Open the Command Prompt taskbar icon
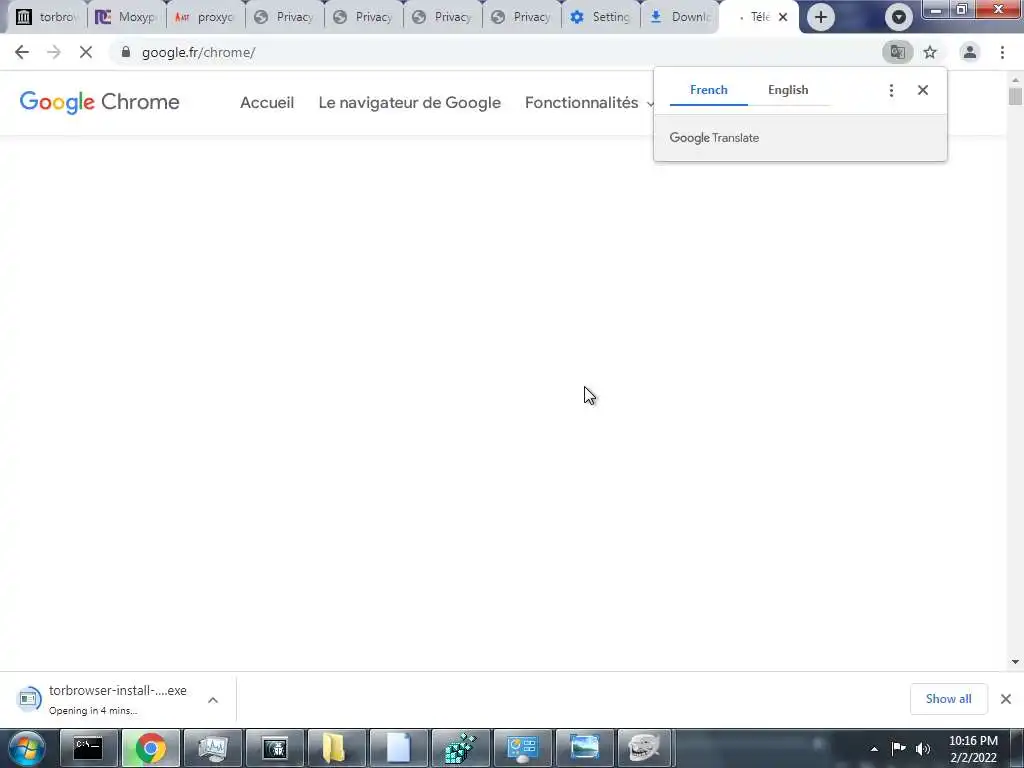The width and height of the screenshot is (1024, 768). click(88, 748)
